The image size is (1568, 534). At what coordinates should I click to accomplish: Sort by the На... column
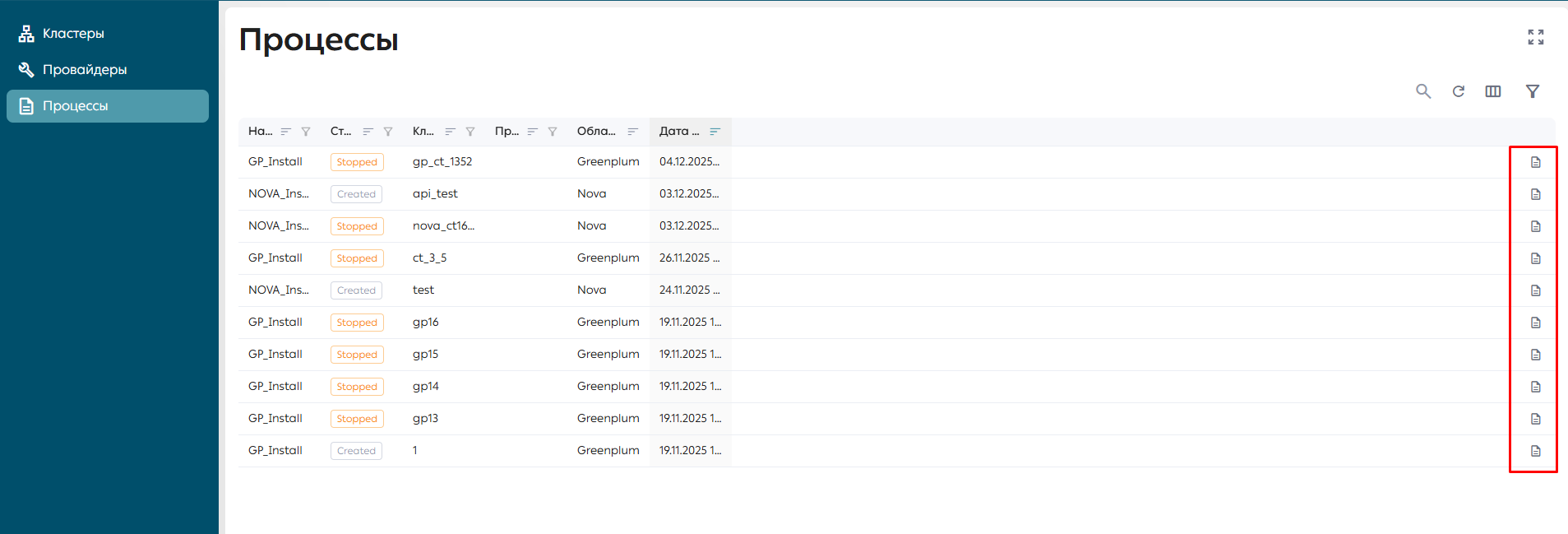pos(286,132)
